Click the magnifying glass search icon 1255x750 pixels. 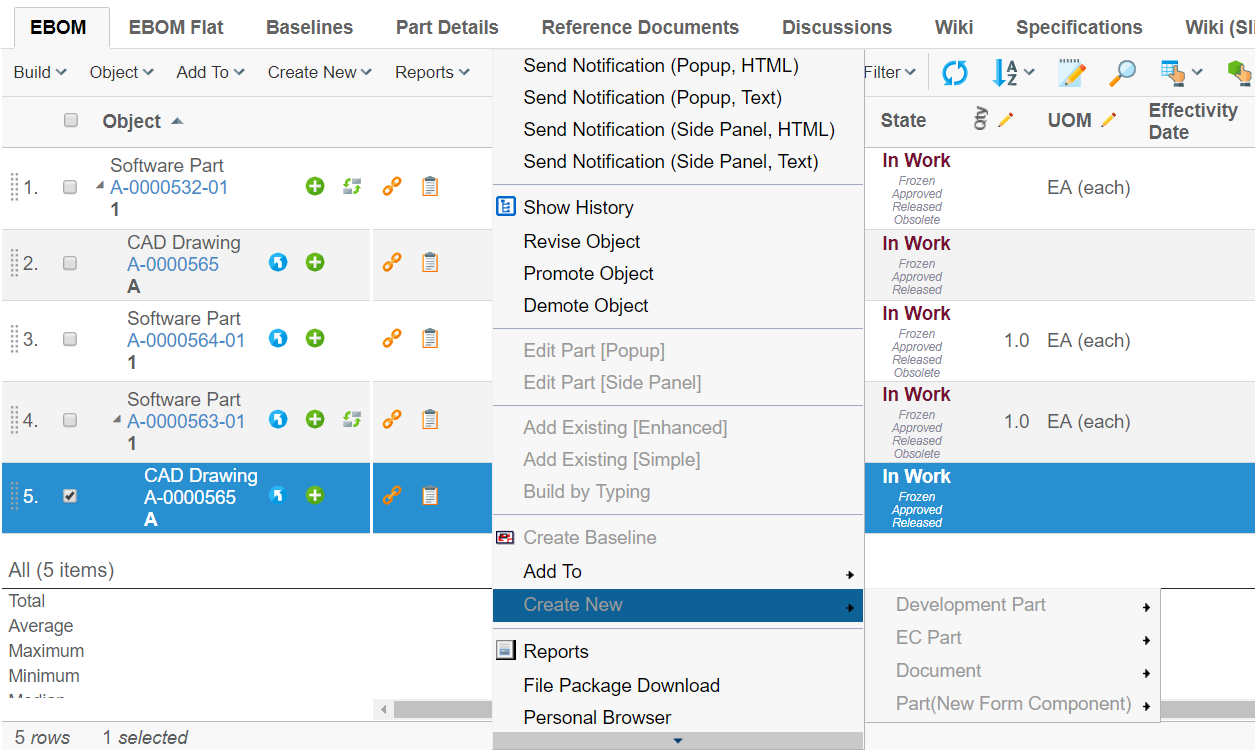pos(1122,72)
